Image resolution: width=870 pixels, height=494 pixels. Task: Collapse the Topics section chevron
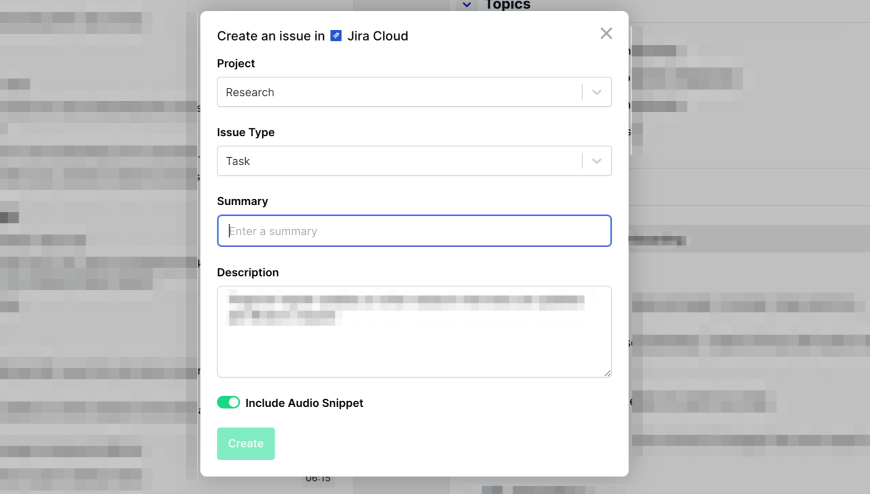[467, 5]
